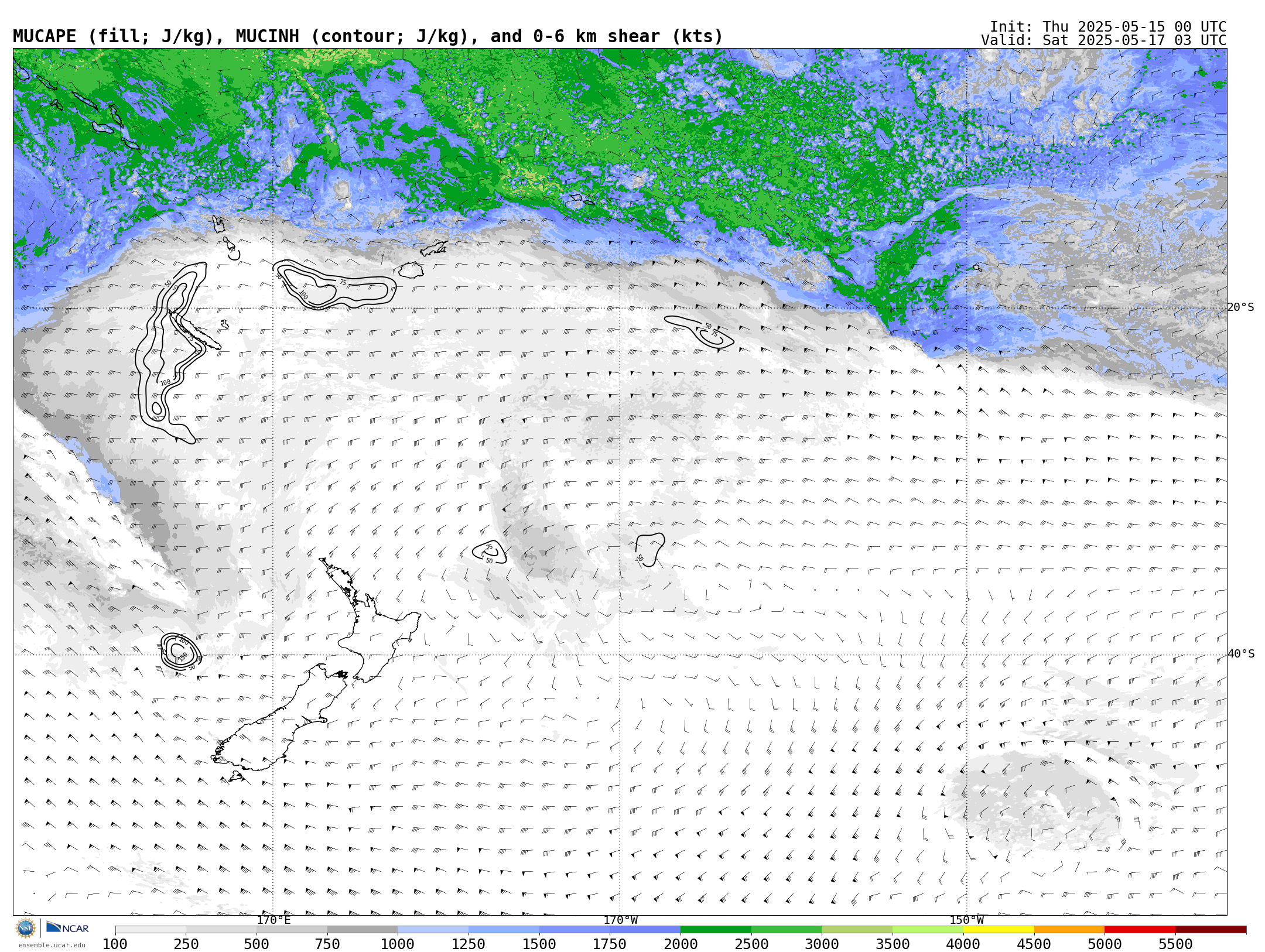Click the medium green 2500–3000 colorbar segment
Screen dimensions: 1265x952
tap(787, 930)
